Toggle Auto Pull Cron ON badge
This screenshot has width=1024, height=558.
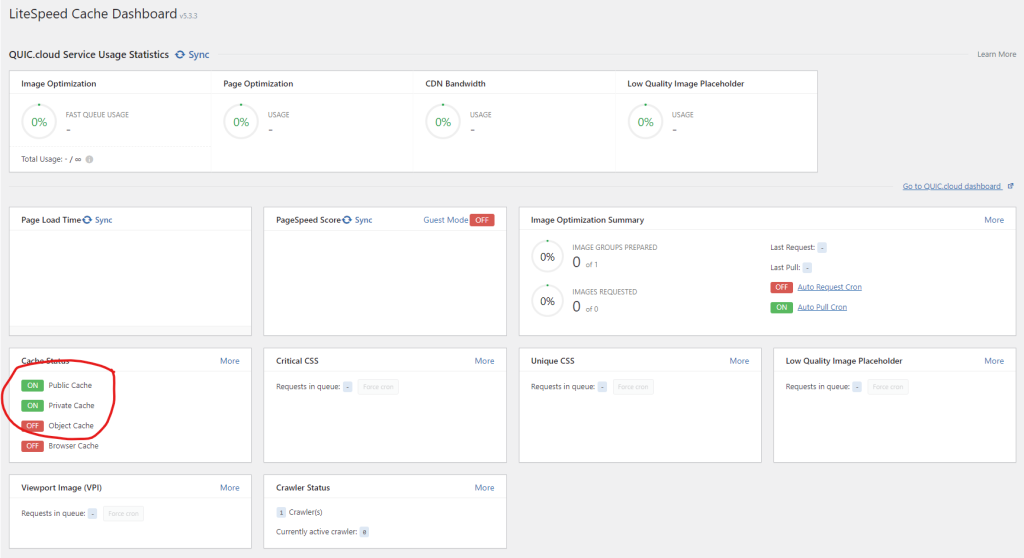(781, 308)
